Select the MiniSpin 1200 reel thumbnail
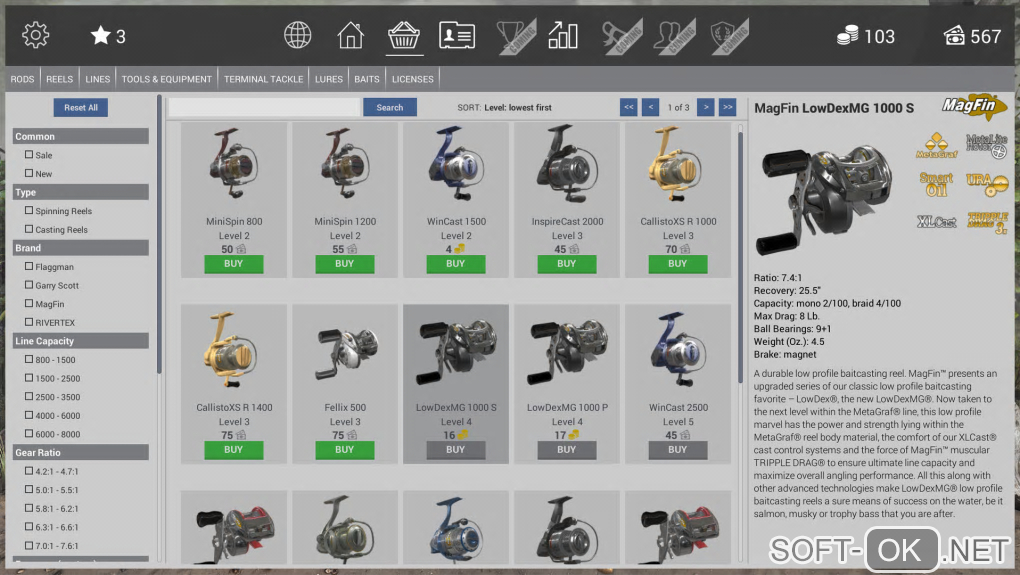The image size is (1020, 575). pyautogui.click(x=345, y=163)
